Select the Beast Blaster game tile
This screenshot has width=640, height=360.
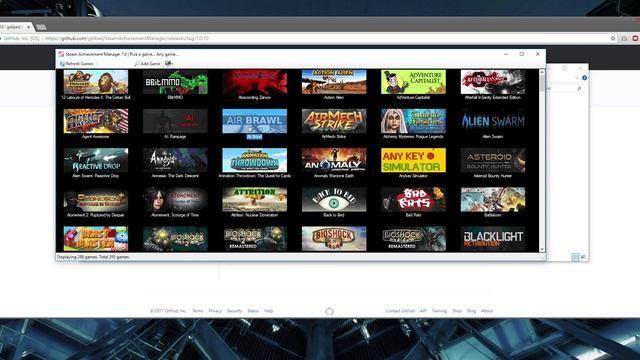pyautogui.click(x=96, y=238)
